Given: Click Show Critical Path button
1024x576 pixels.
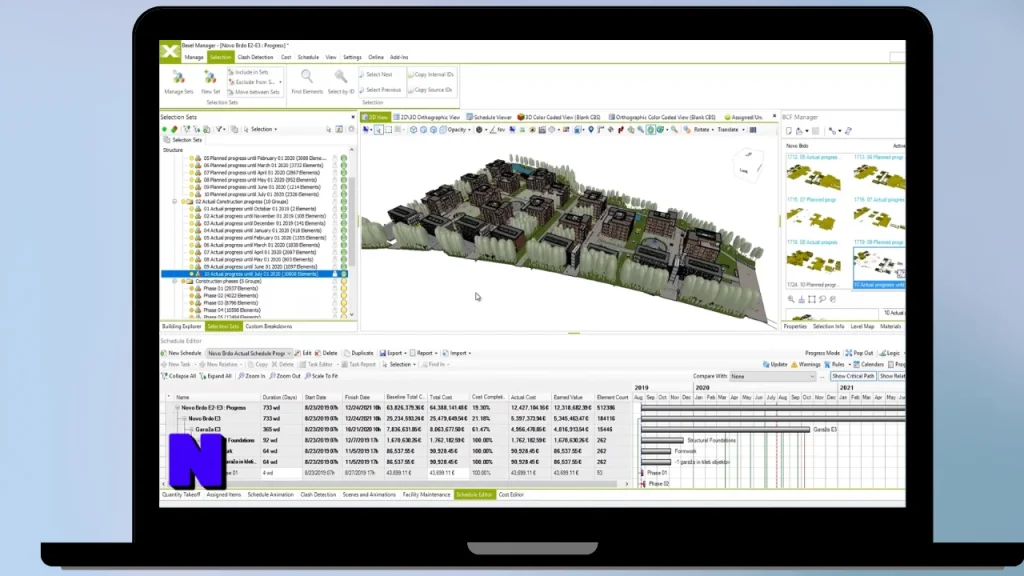Looking at the screenshot, I should pyautogui.click(x=853, y=377).
